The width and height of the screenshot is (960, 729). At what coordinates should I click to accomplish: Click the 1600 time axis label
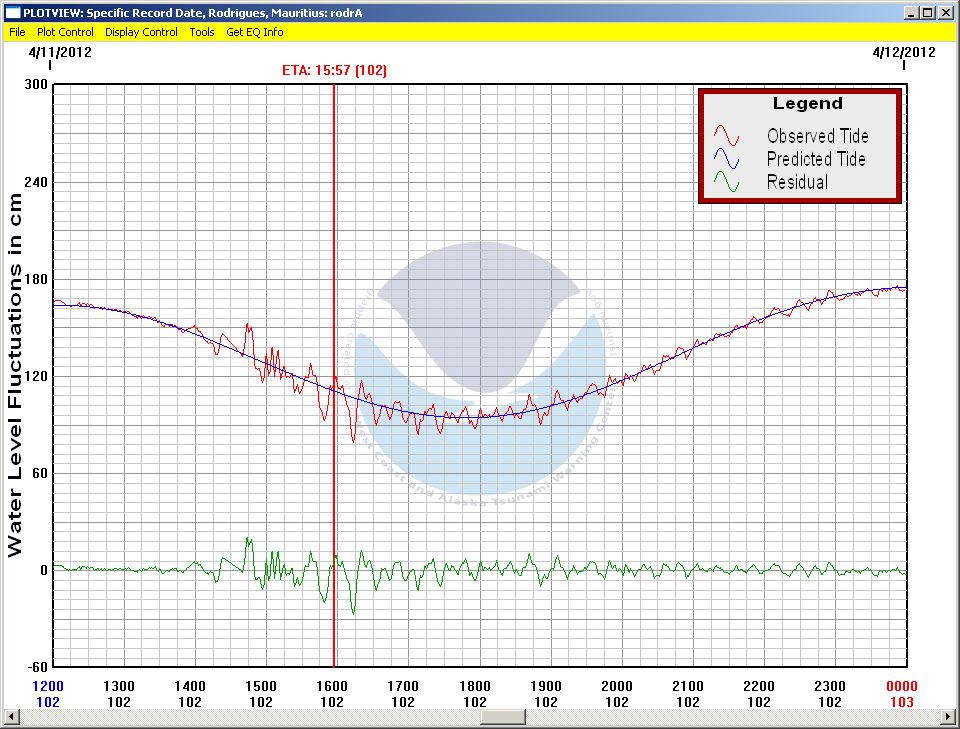point(332,686)
